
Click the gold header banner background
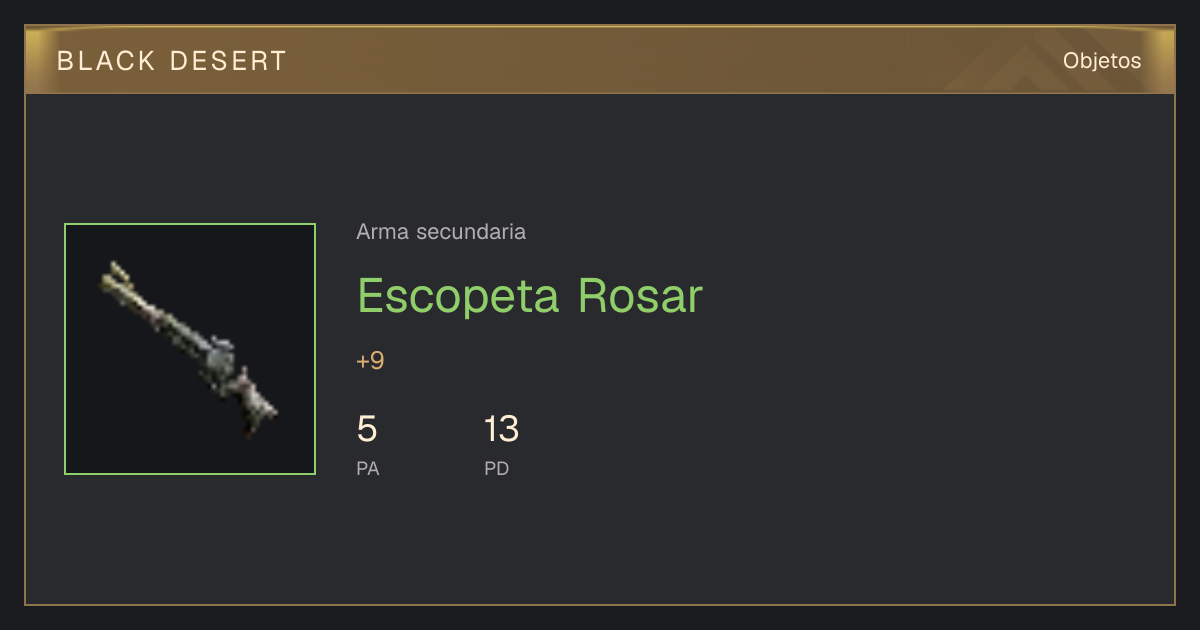point(600,60)
